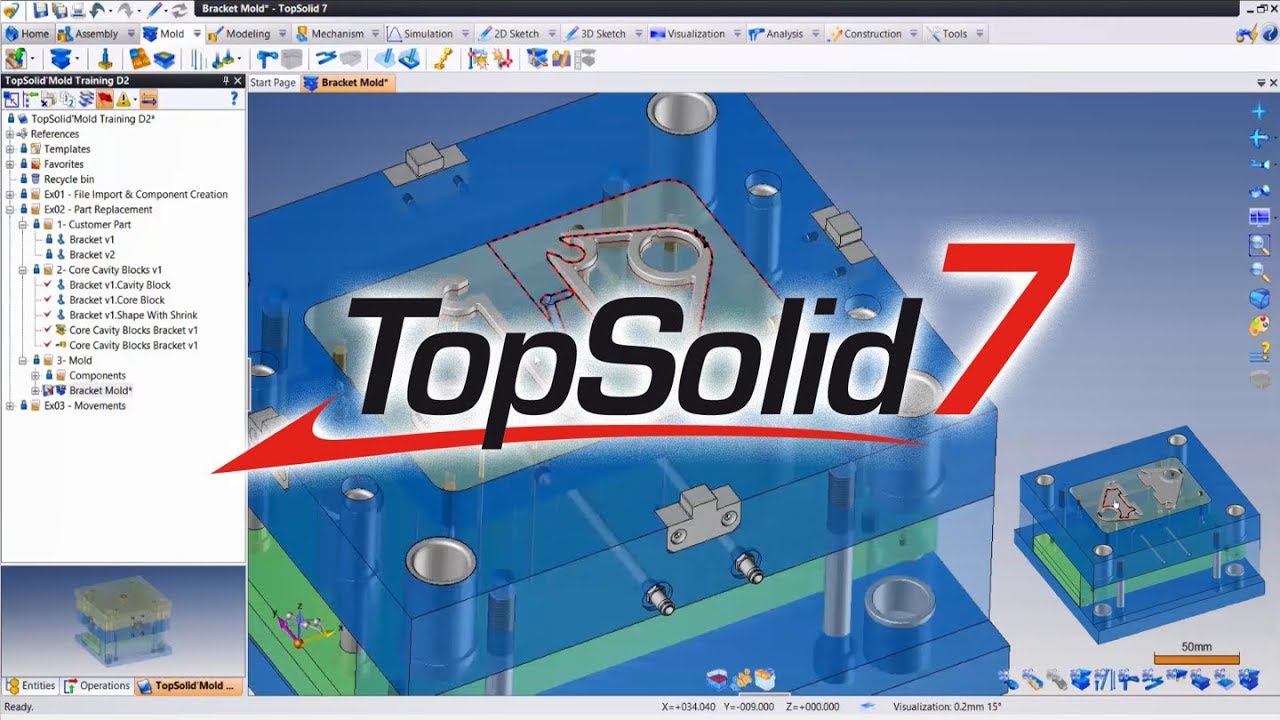Click the TopSolid logo application button
Screen dimensions: 1280x720
tap(11, 9)
